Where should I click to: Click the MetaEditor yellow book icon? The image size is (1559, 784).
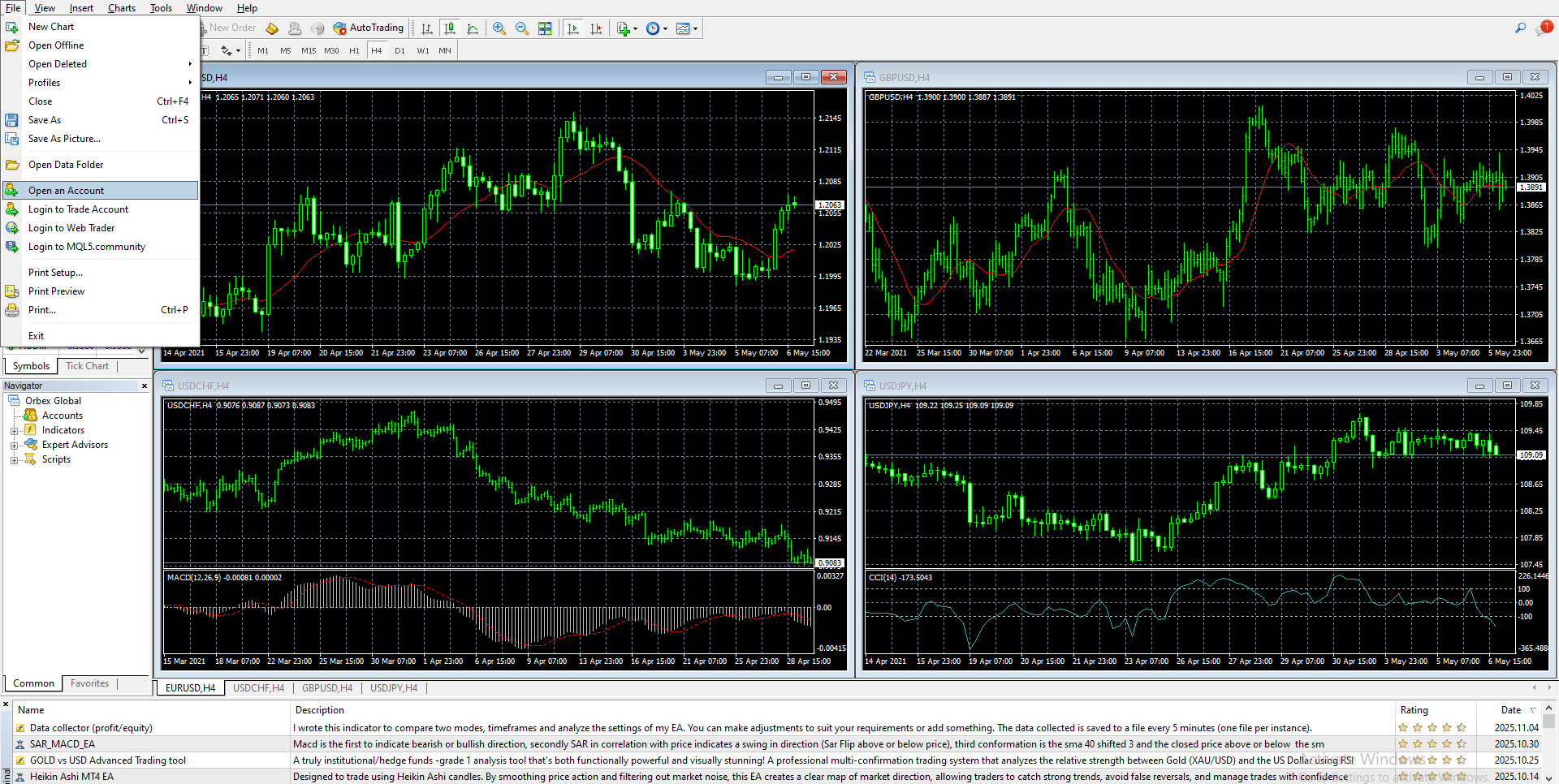click(x=272, y=28)
